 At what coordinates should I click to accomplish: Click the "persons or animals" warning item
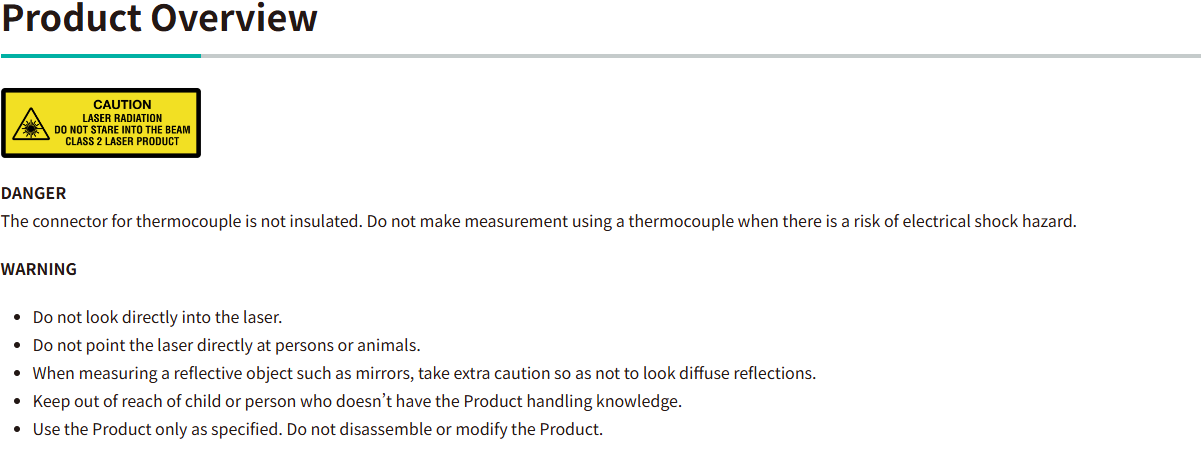226,345
